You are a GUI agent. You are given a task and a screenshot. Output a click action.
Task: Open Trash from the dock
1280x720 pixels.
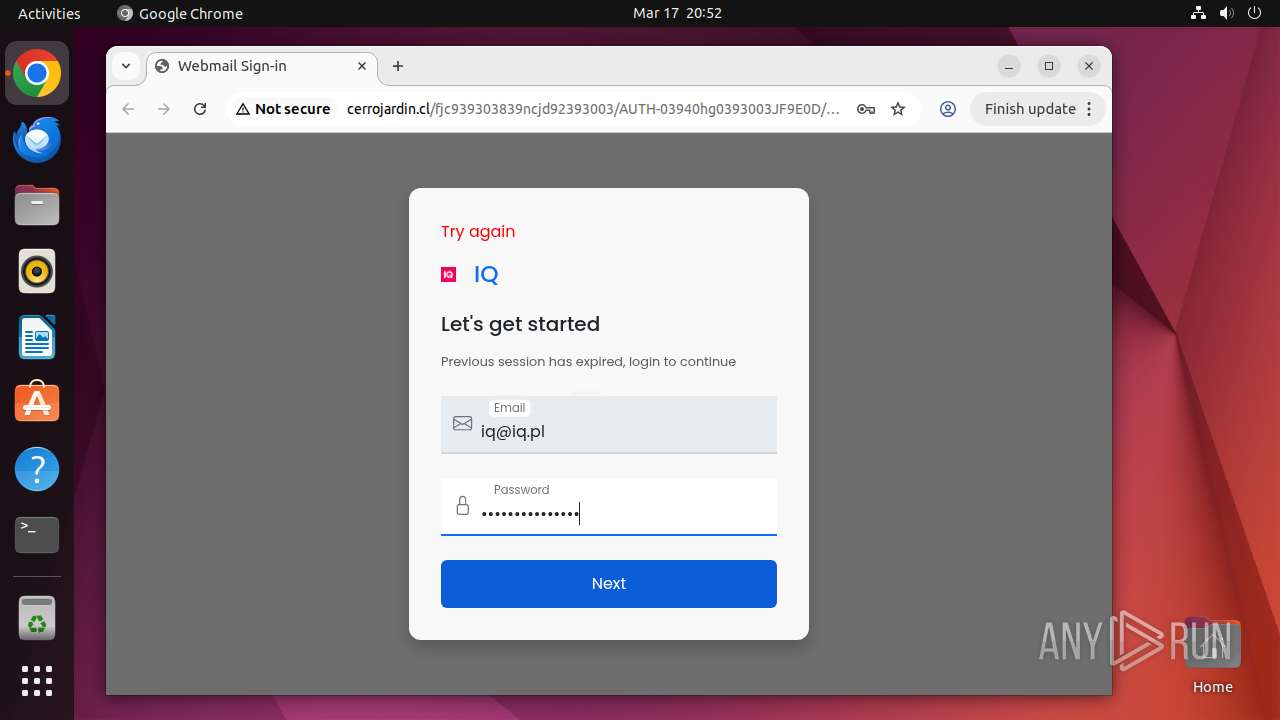click(37, 618)
